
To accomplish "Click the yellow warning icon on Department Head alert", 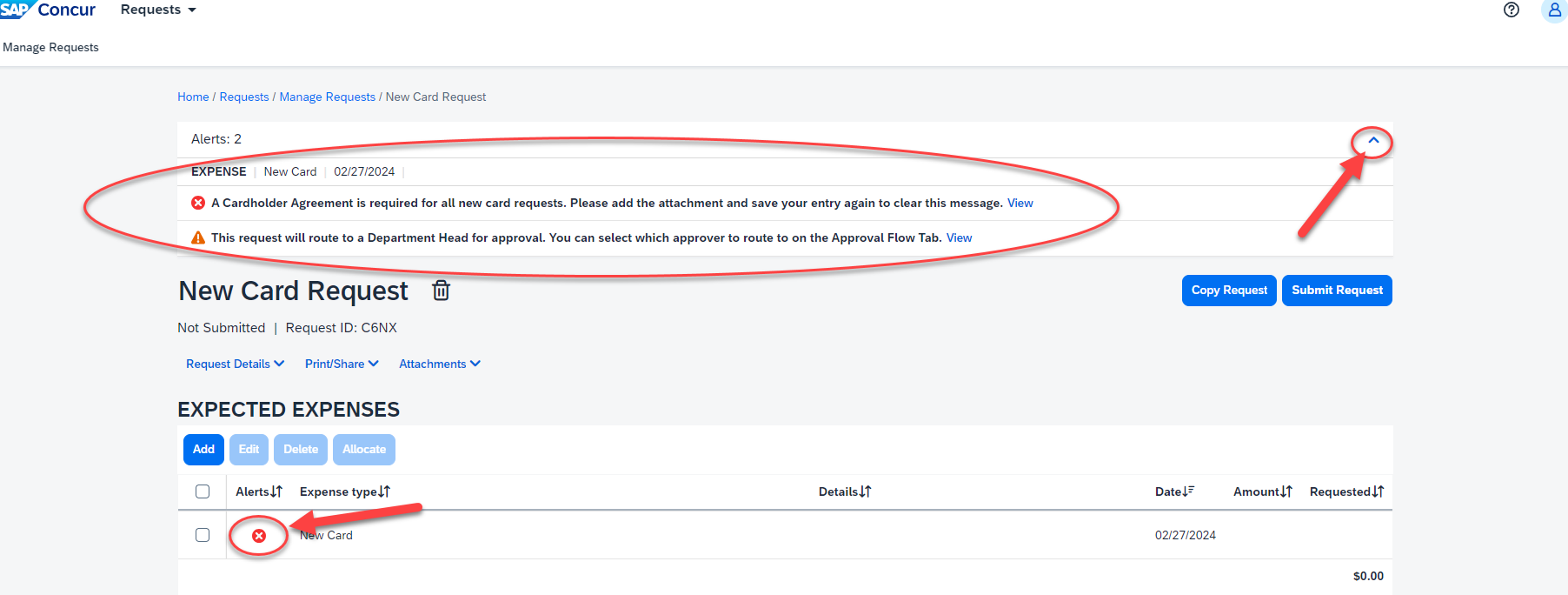I will (198, 237).
